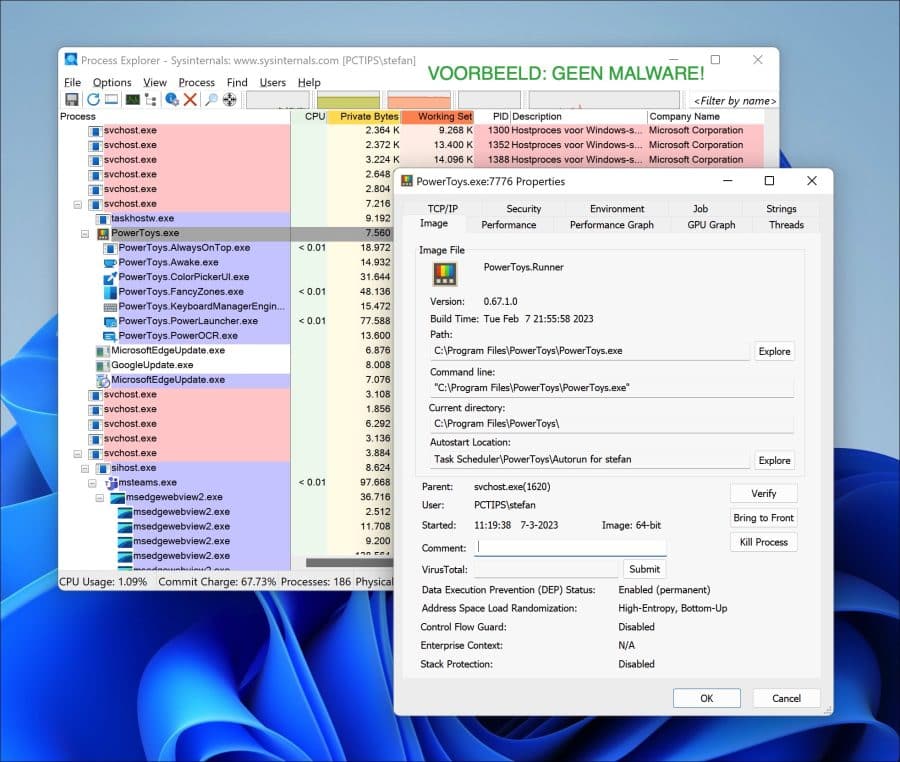900x762 pixels.
Task: Click the taskhostw.exe process icon
Action: [103, 219]
